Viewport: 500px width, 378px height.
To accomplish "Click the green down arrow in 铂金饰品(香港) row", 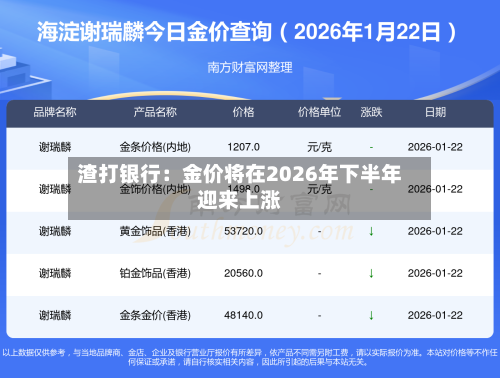I will tap(371, 273).
